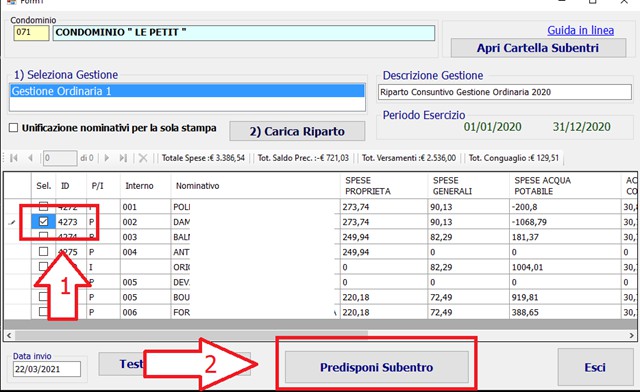Click Interno cell 003
Image resolution: width=640 pixels, height=392 pixels.
[x=145, y=237]
